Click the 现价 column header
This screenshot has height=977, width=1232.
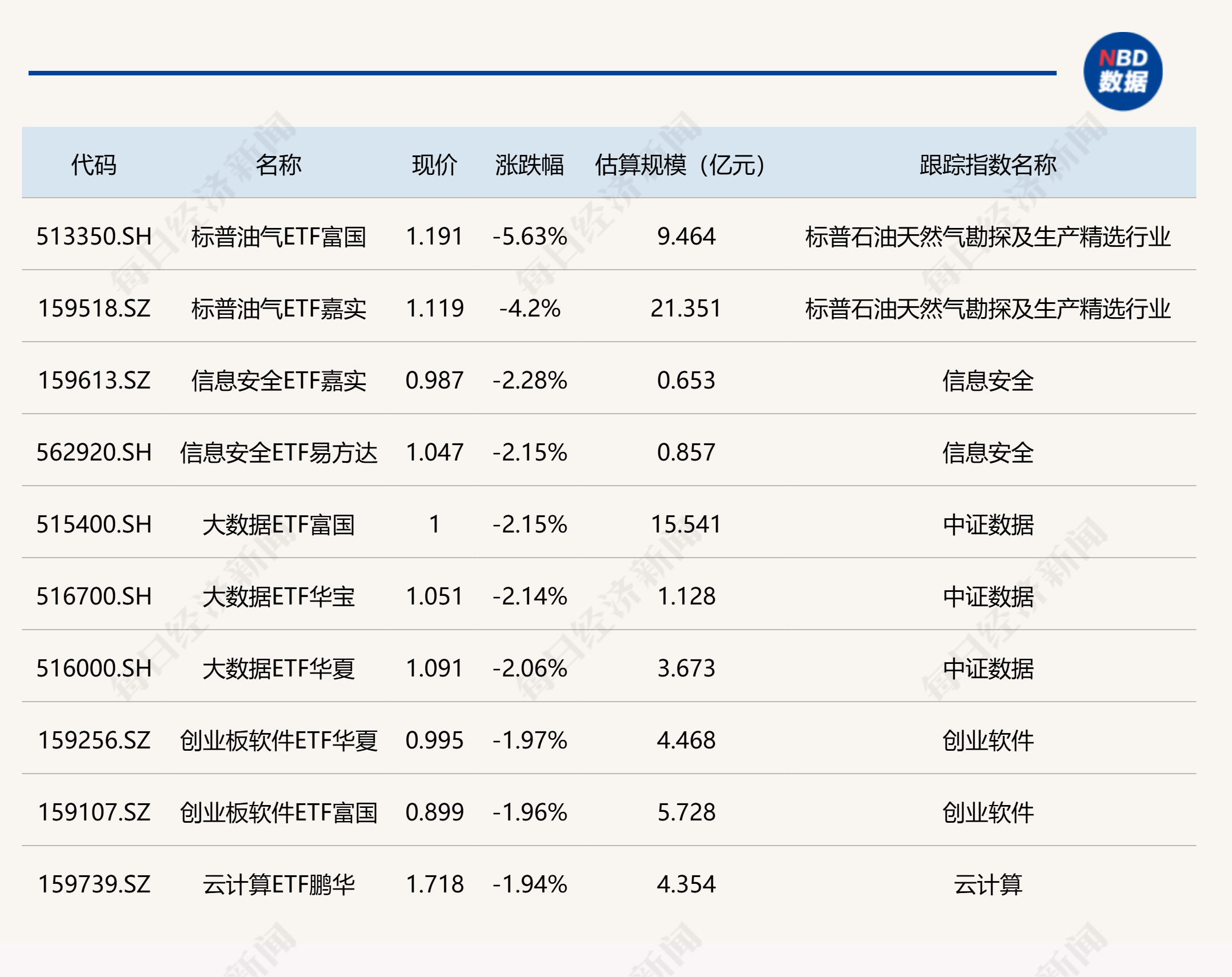(x=432, y=164)
